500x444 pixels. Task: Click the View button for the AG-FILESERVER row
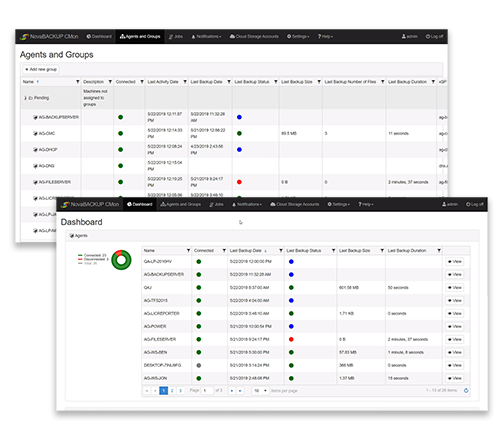(x=455, y=339)
